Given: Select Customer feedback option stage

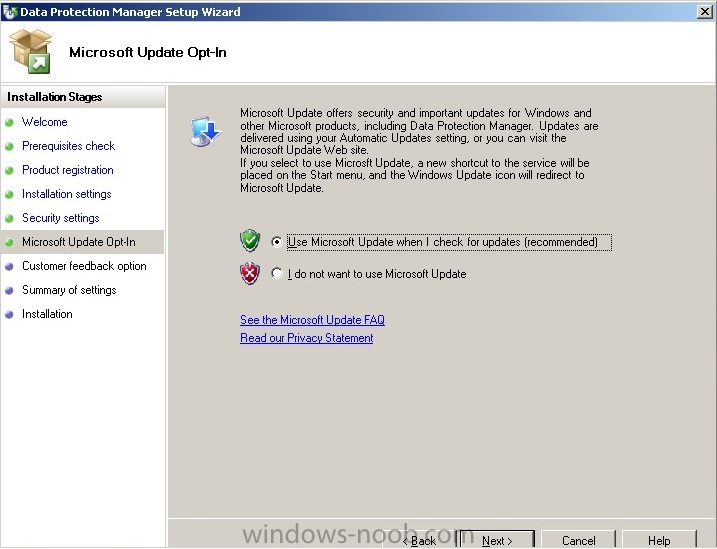Looking at the screenshot, I should point(84,266).
